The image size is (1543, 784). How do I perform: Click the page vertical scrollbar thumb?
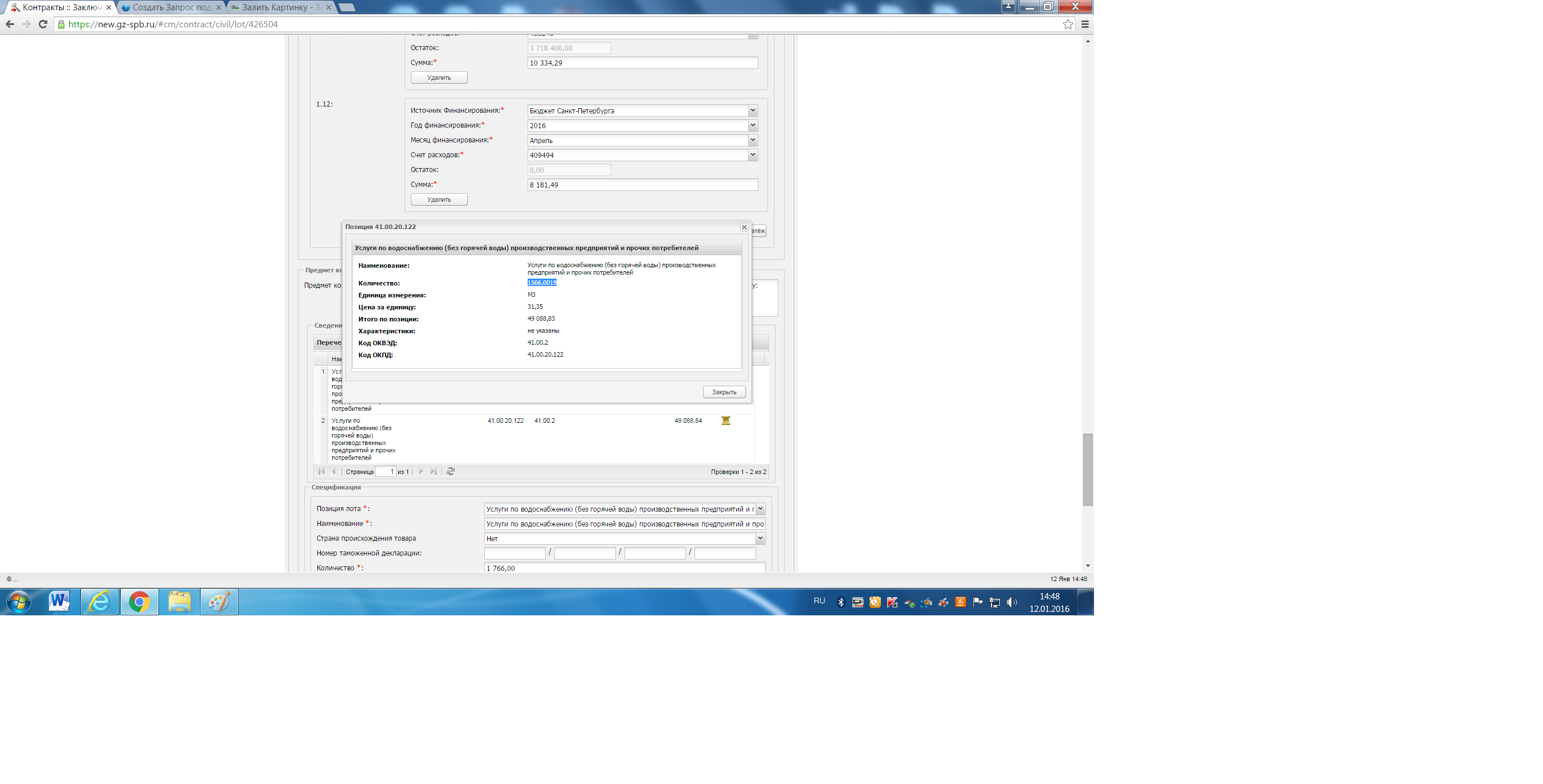point(1088,469)
